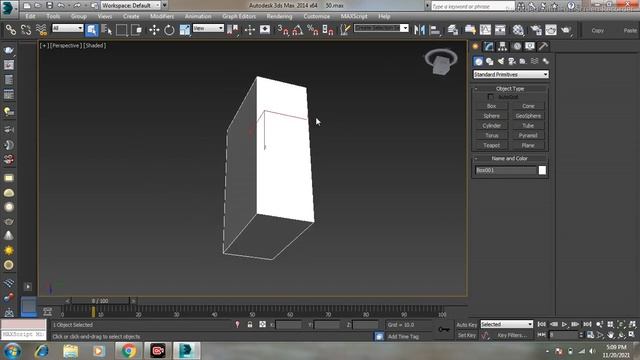Open the Material Editor

pos(518,30)
